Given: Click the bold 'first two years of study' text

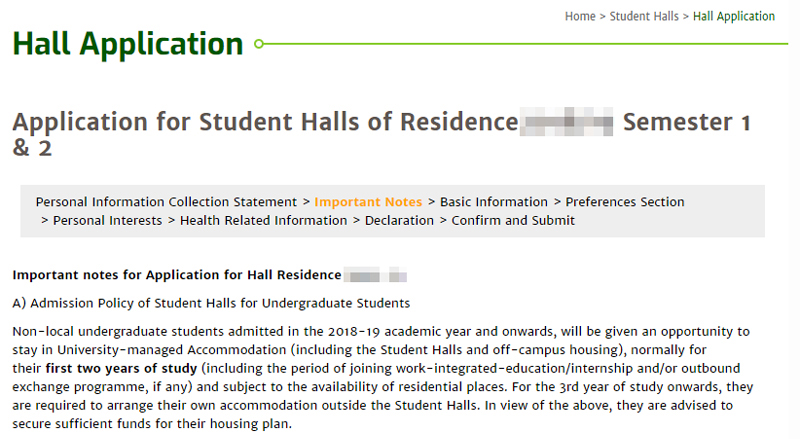Looking at the screenshot, I should pos(121,369).
